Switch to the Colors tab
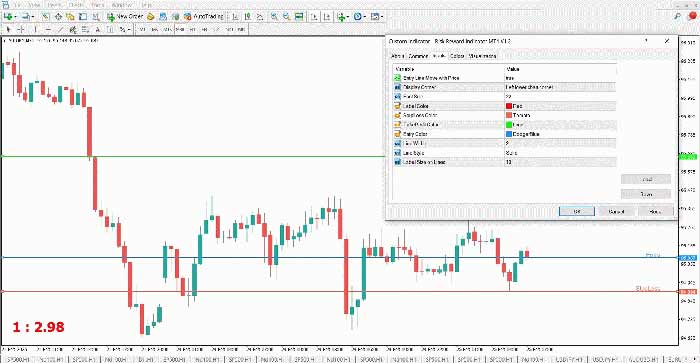 click(457, 56)
